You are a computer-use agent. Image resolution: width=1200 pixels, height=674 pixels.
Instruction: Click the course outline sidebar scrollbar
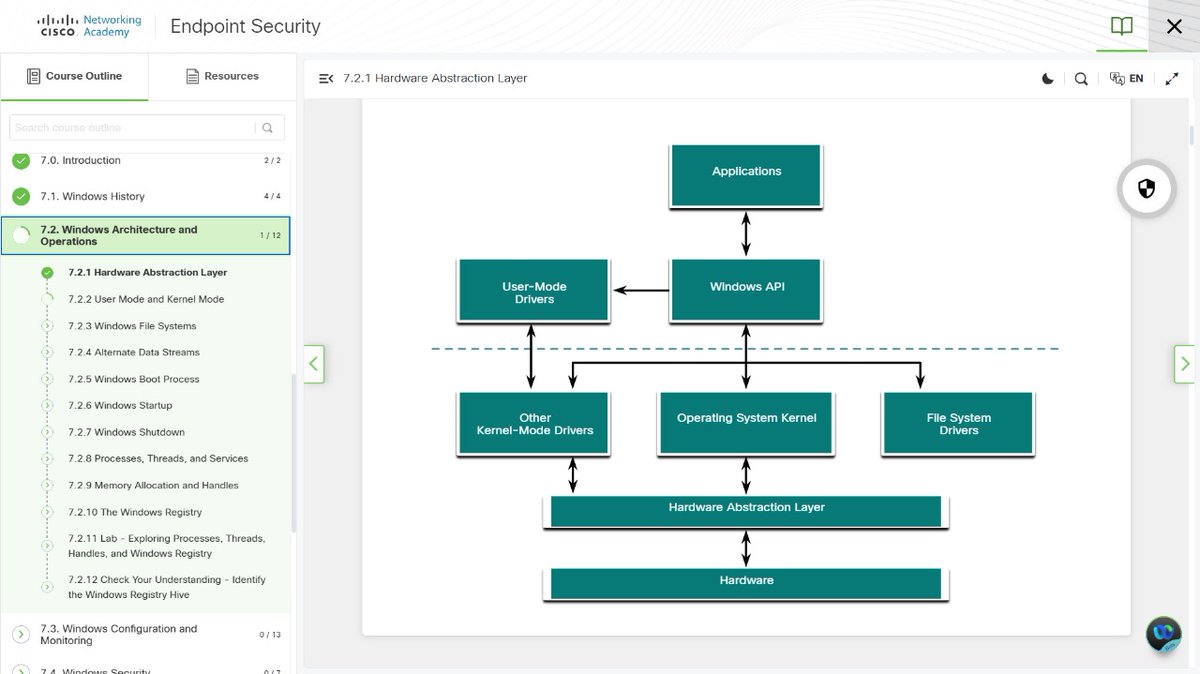[x=293, y=455]
